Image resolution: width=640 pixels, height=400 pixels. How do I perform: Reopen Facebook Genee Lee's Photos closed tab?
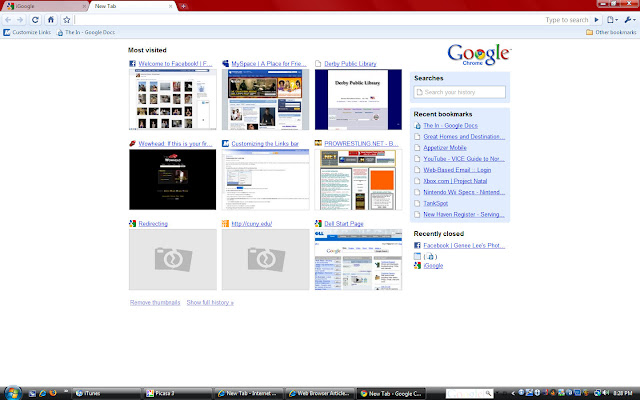[464, 245]
